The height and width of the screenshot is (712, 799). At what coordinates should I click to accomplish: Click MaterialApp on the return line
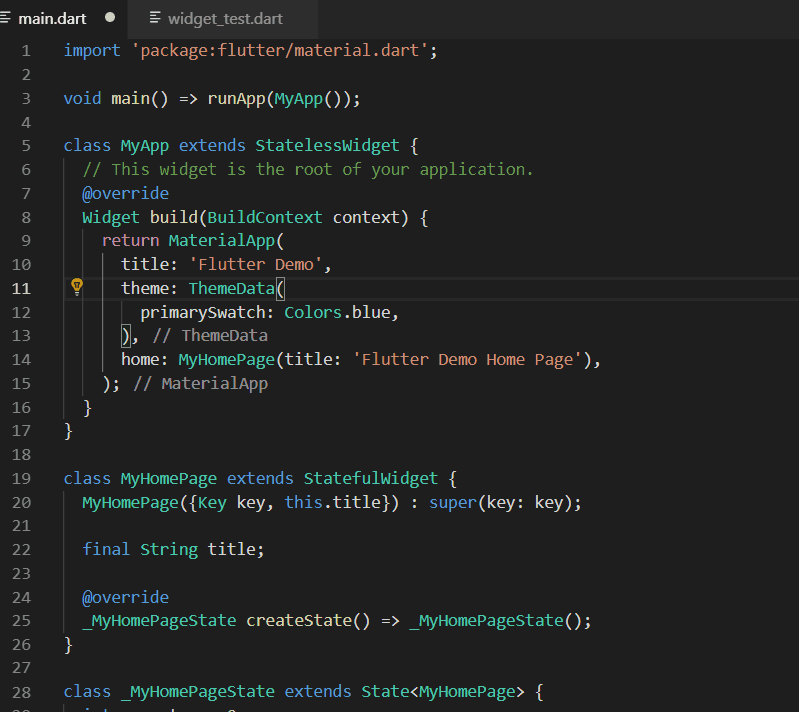tap(222, 241)
